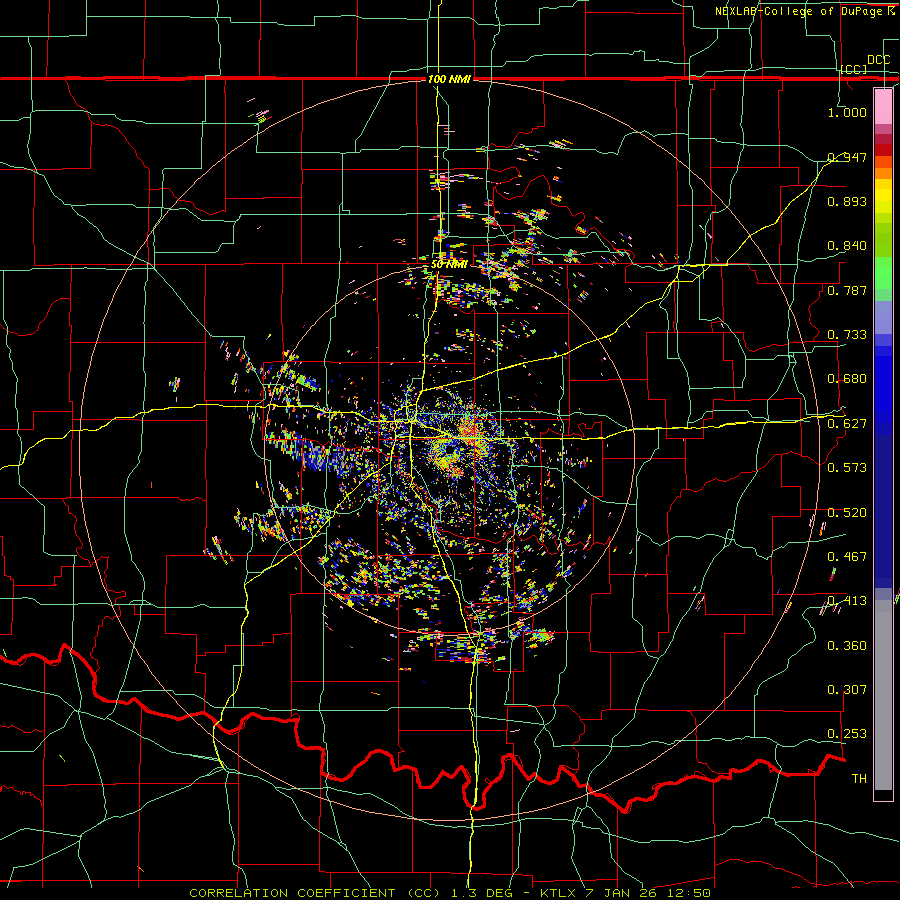Select the 1.3 DEG elevation text
Image resolution: width=900 pixels, height=900 pixels.
click(x=480, y=893)
